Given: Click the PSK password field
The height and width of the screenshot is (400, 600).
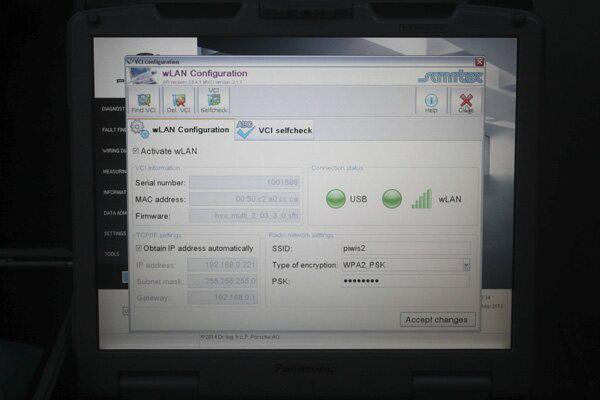Looking at the screenshot, I should point(406,281).
